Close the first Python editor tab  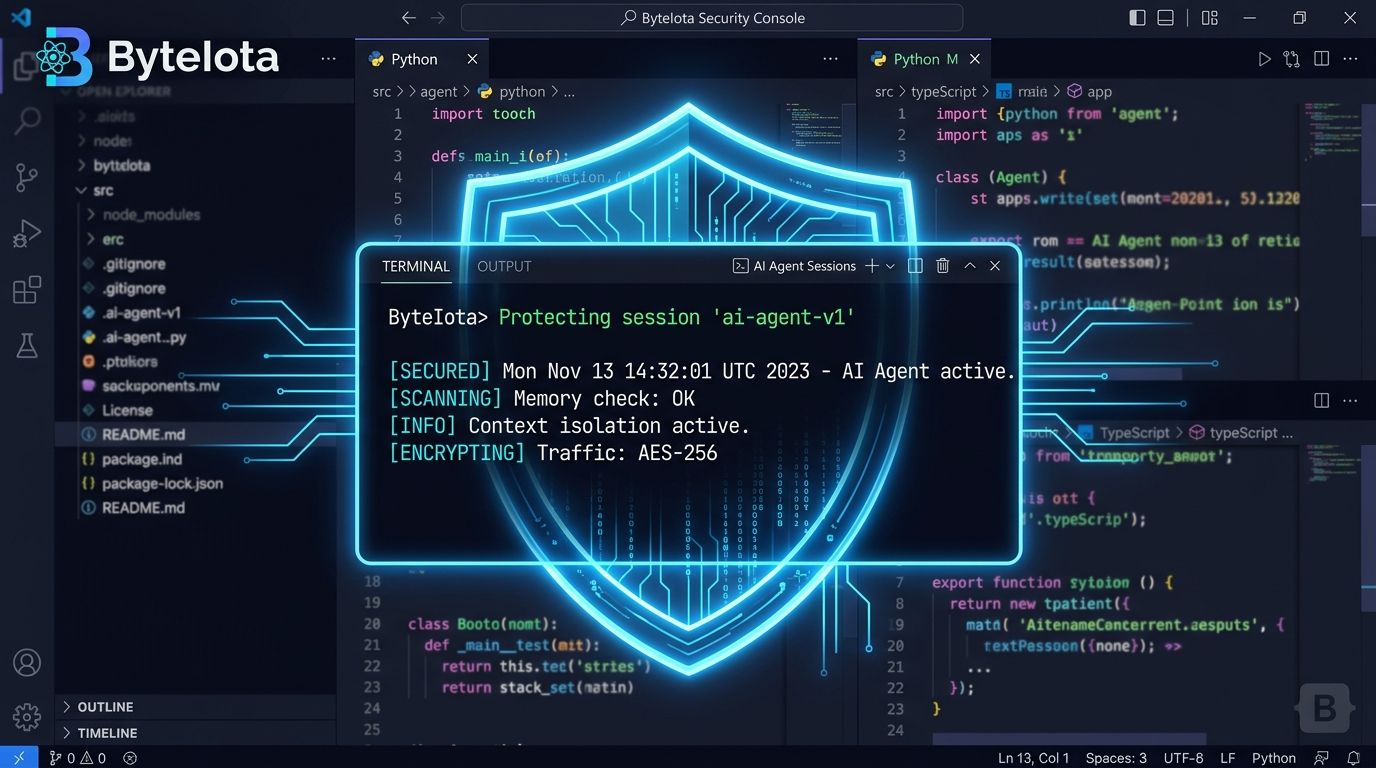[x=472, y=59]
